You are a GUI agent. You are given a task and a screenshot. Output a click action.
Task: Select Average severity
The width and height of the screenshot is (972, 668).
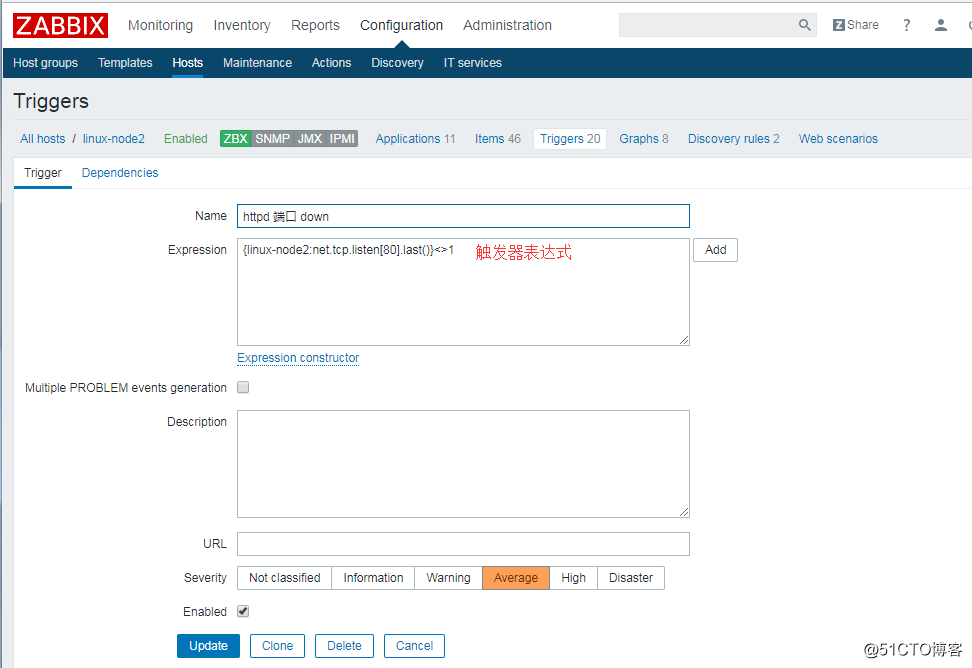[516, 578]
